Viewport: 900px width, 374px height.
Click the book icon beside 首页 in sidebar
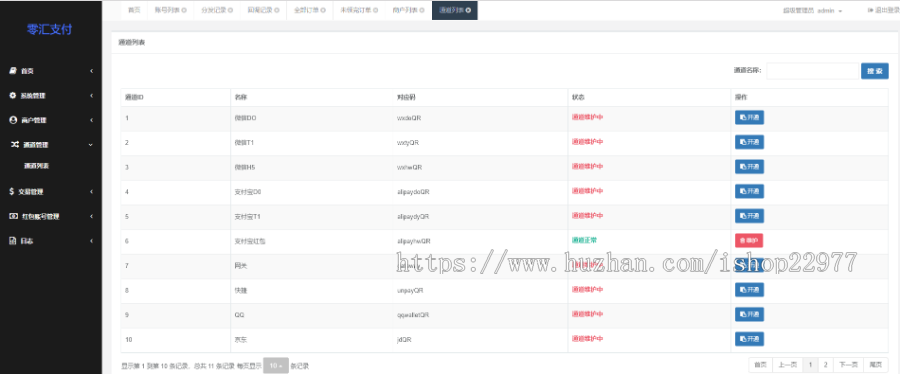tap(13, 71)
